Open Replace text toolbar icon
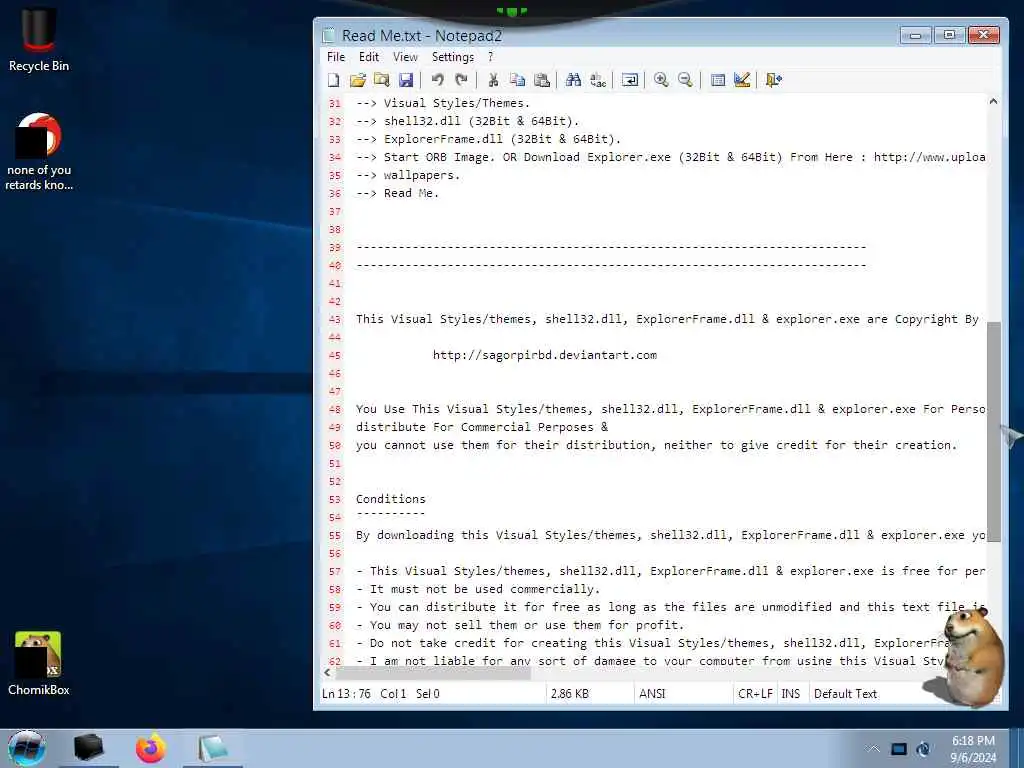This screenshot has height=768, width=1024. (598, 80)
